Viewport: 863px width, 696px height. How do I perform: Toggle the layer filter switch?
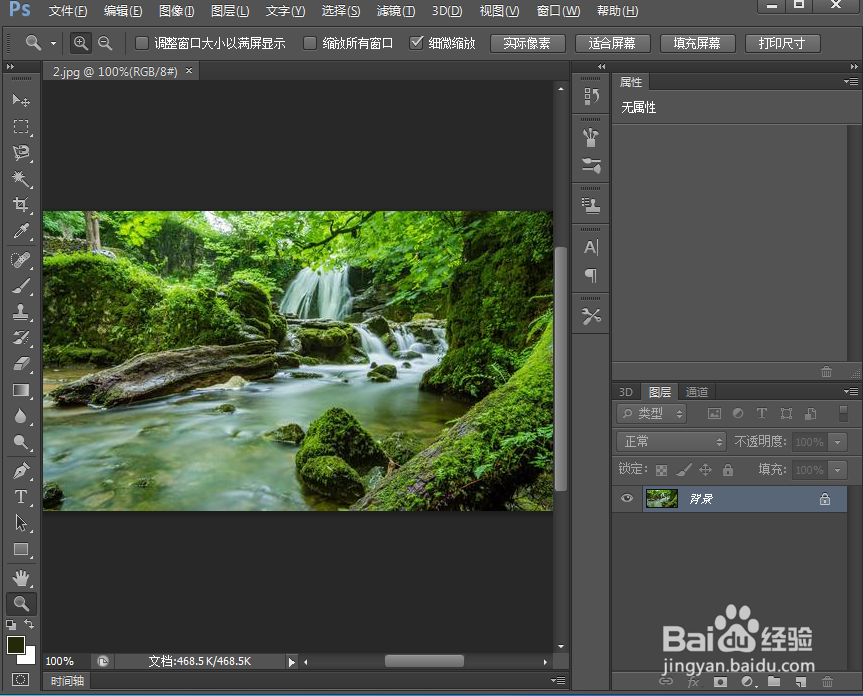coord(843,413)
